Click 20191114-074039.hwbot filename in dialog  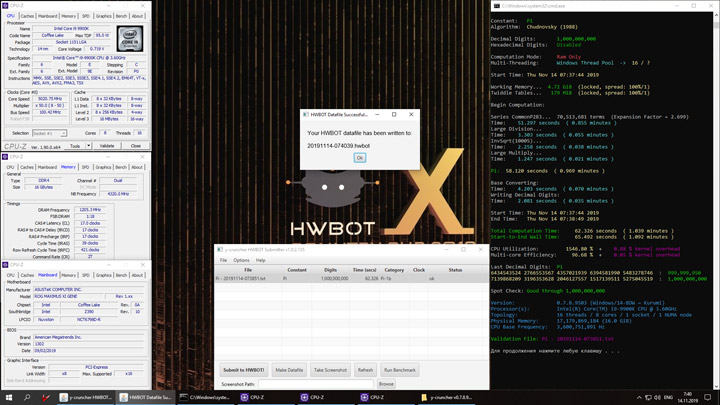(338, 146)
